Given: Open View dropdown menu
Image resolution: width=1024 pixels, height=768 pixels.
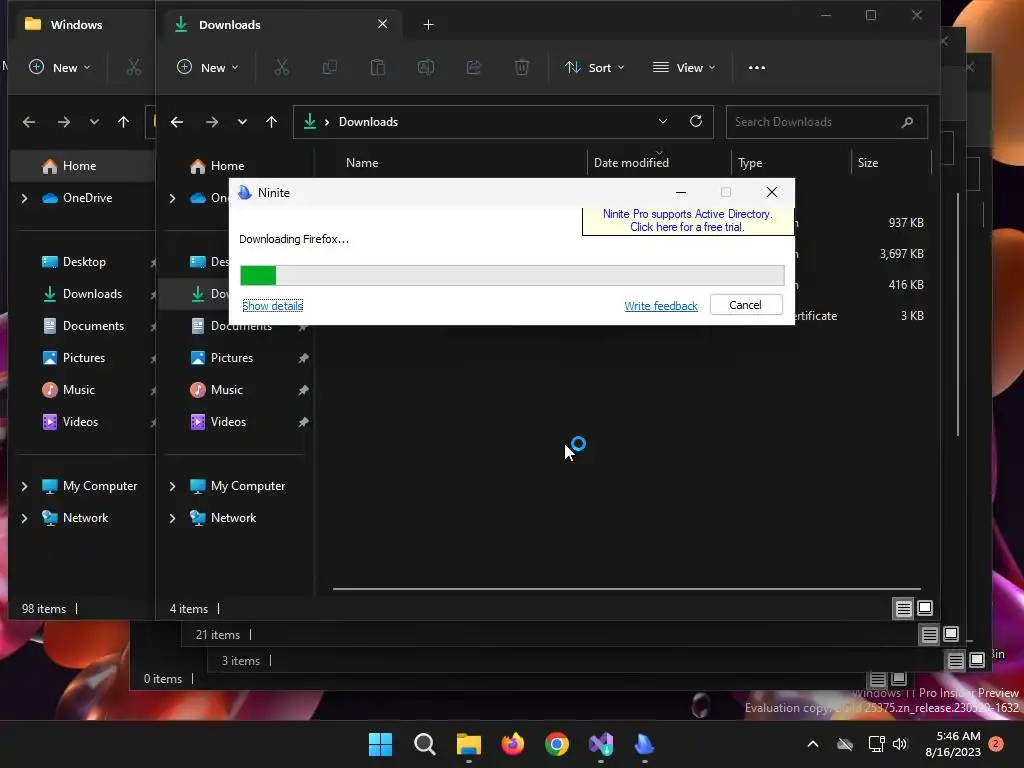Looking at the screenshot, I should 684,67.
